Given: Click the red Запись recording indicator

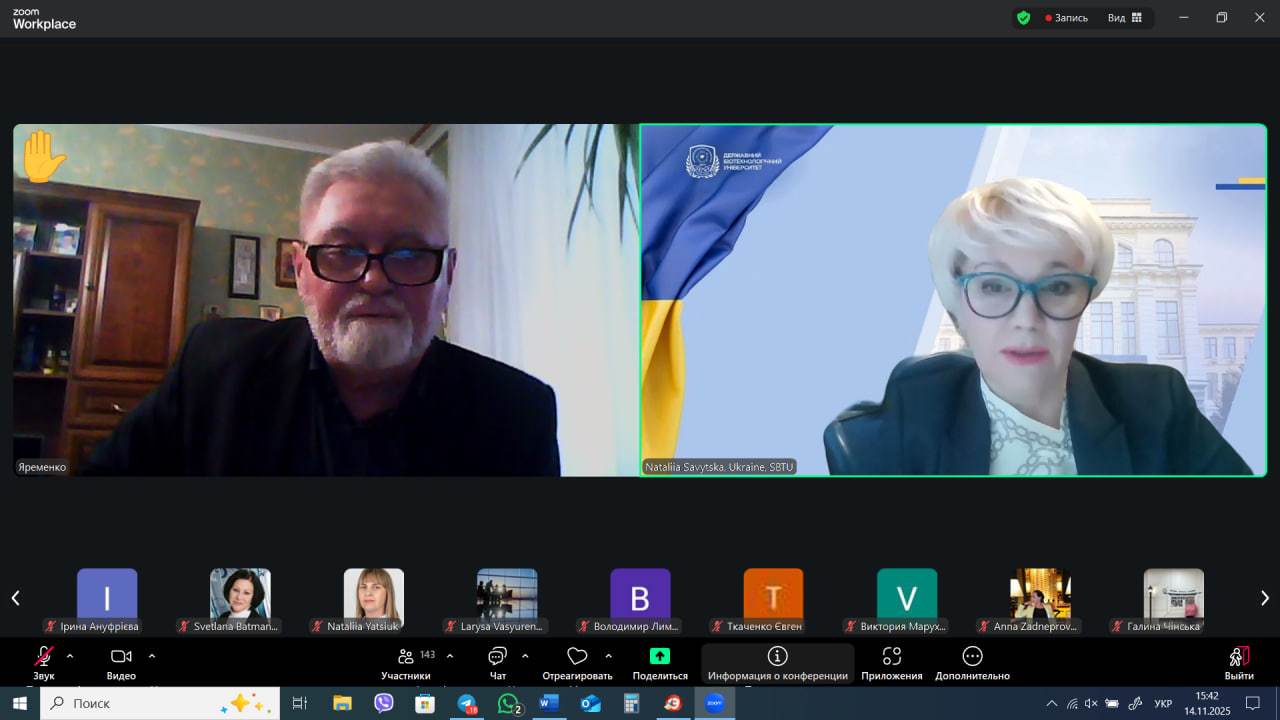Looking at the screenshot, I should click(1066, 18).
